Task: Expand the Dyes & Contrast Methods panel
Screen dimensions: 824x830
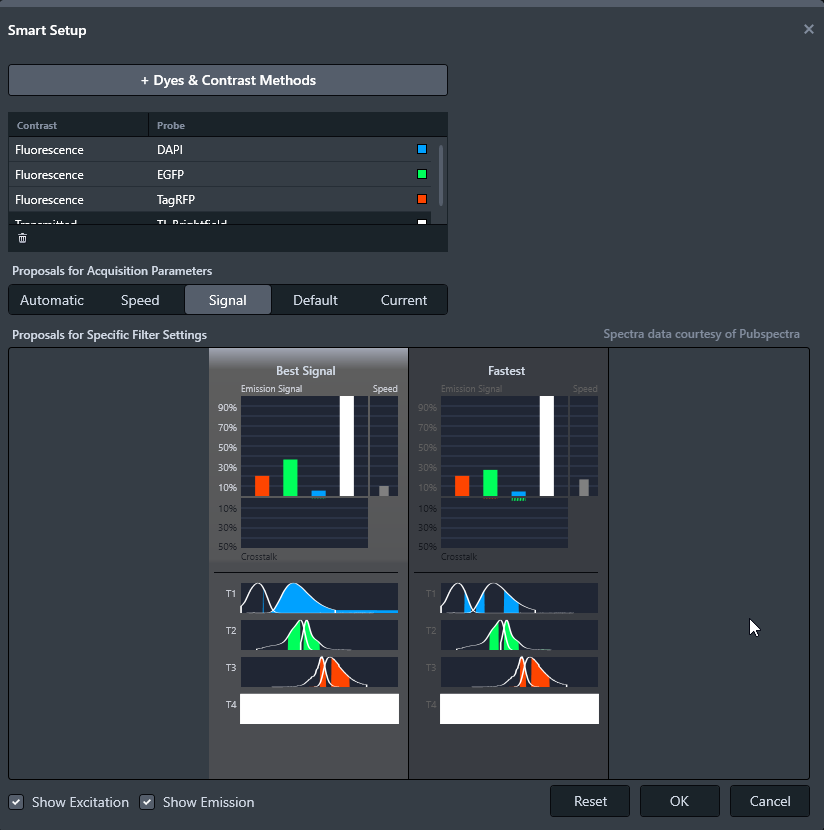Action: pyautogui.click(x=228, y=80)
